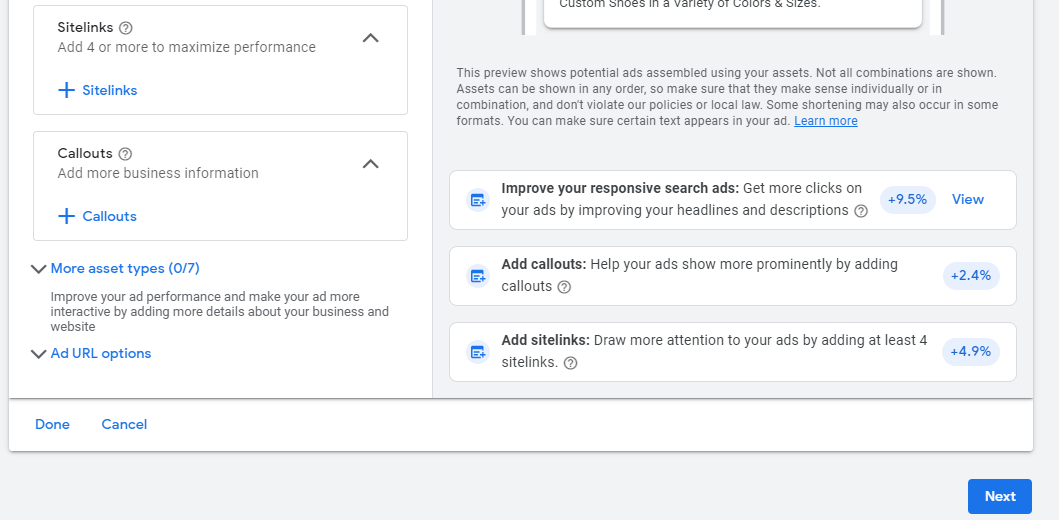
Task: Select 'Improve your responsive search ads:' heading
Action: click(x=620, y=188)
